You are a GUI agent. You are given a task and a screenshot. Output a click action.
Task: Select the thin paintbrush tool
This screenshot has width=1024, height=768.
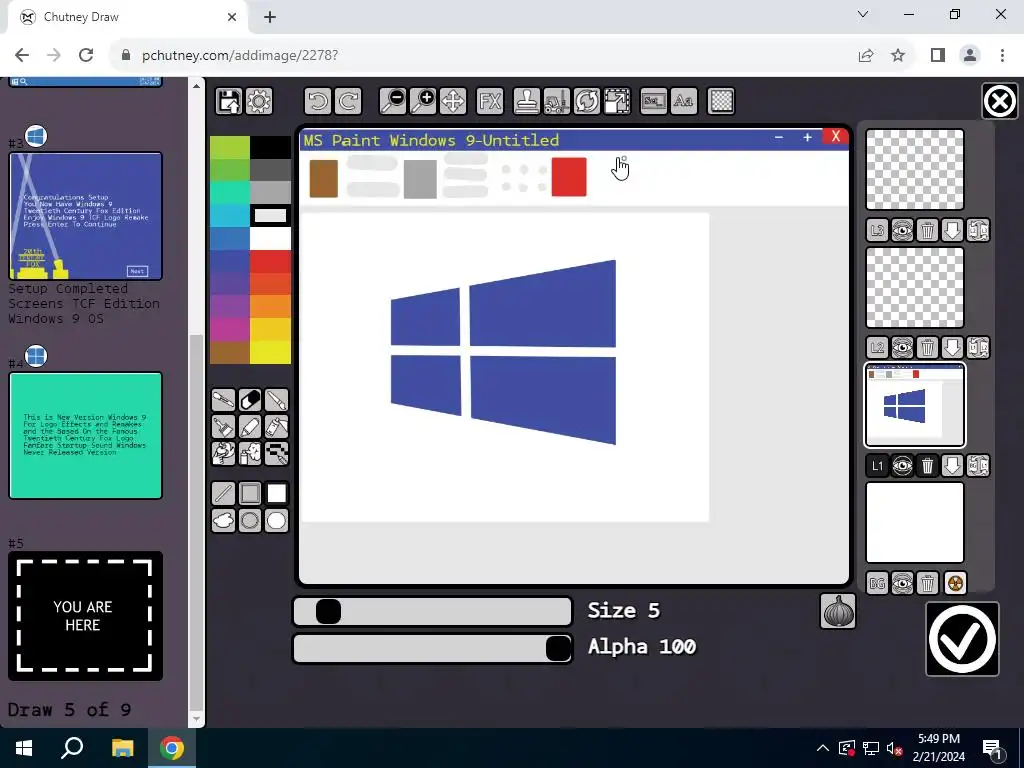[x=277, y=400]
